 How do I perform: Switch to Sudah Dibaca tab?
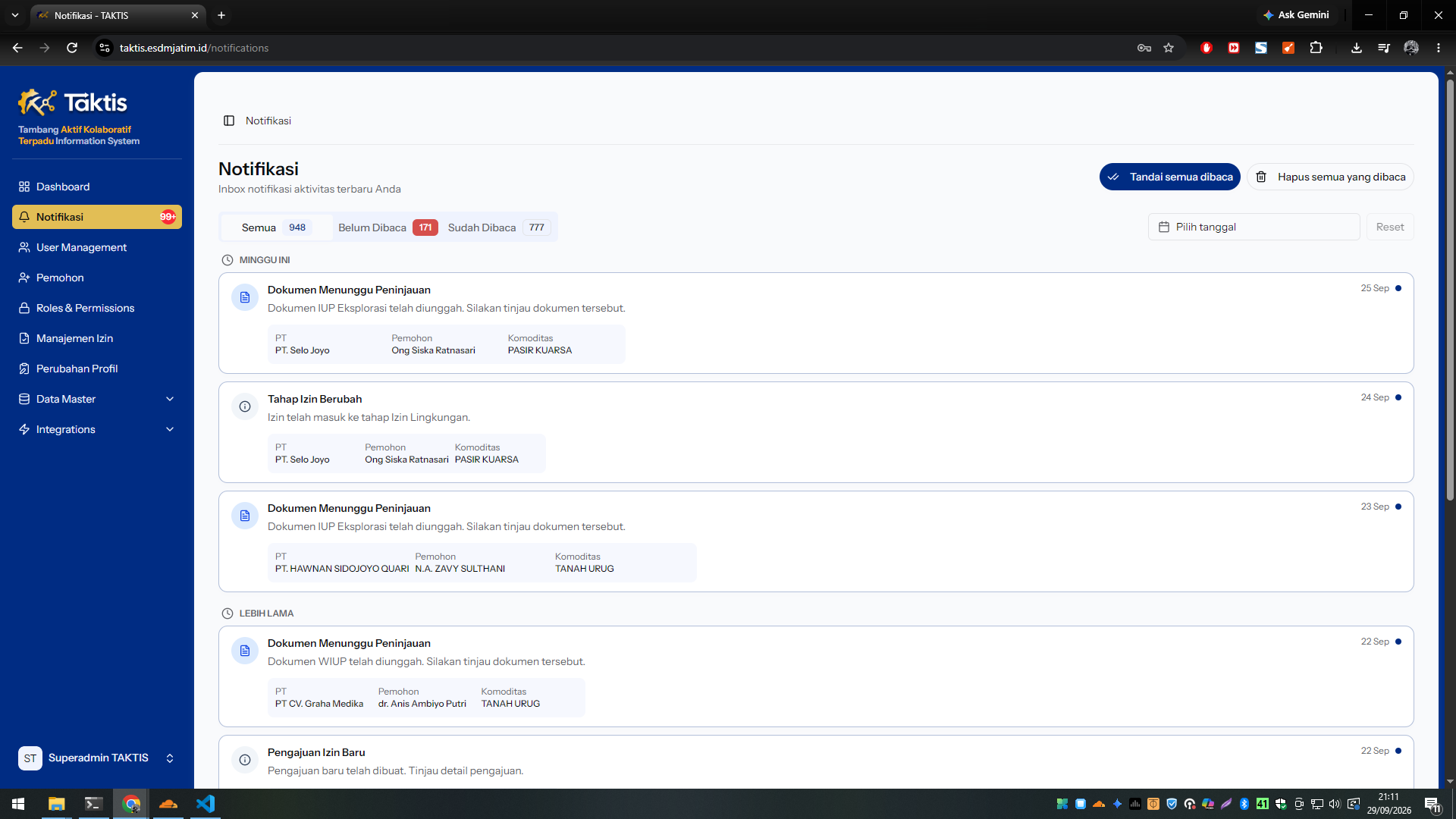pyautogui.click(x=499, y=227)
